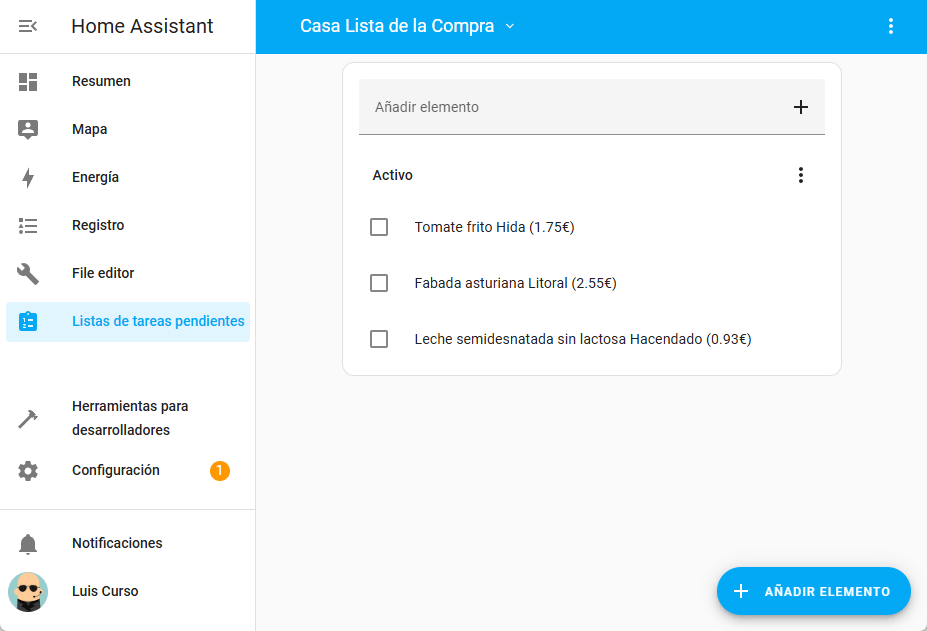Image resolution: width=927 pixels, height=631 pixels.
Task: Open the Activo section three-dot menu
Action: 800,175
